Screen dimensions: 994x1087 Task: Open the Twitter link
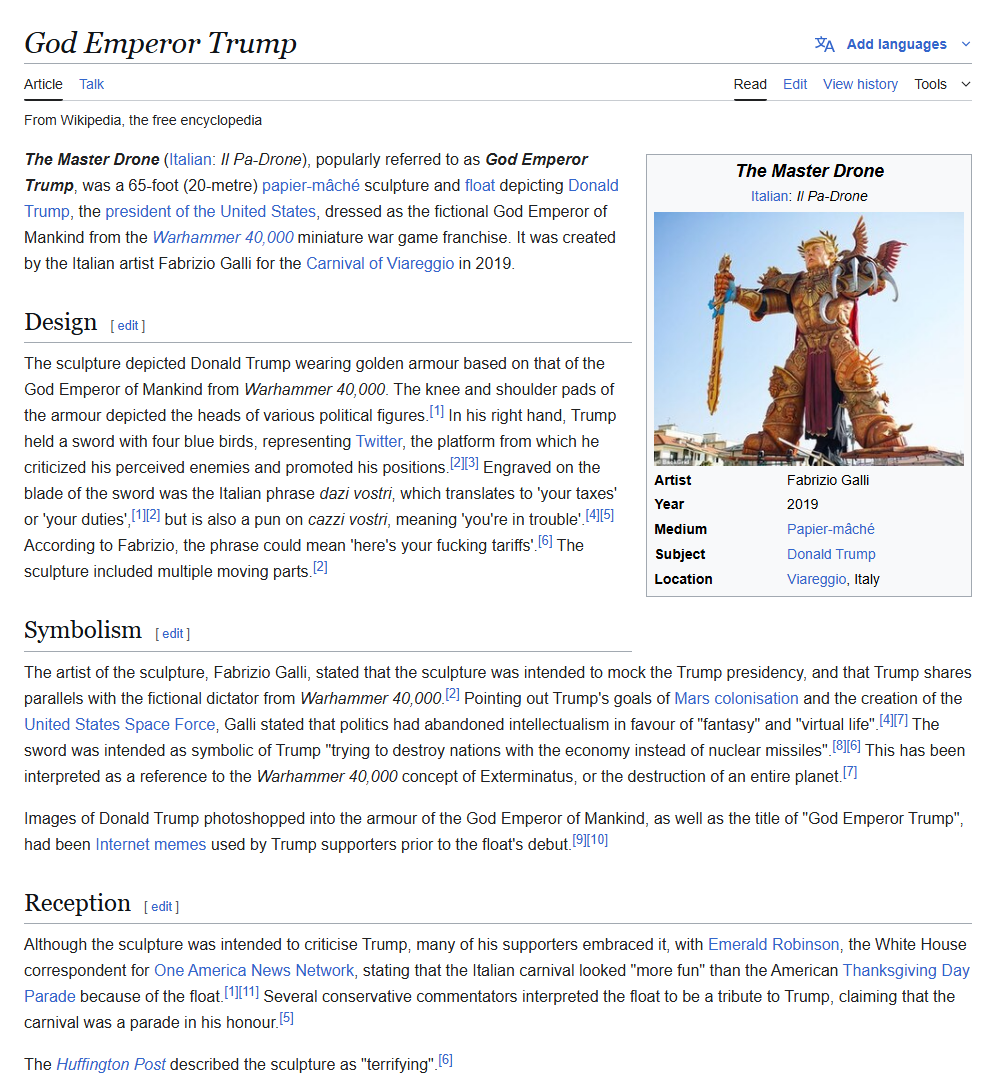click(x=378, y=442)
